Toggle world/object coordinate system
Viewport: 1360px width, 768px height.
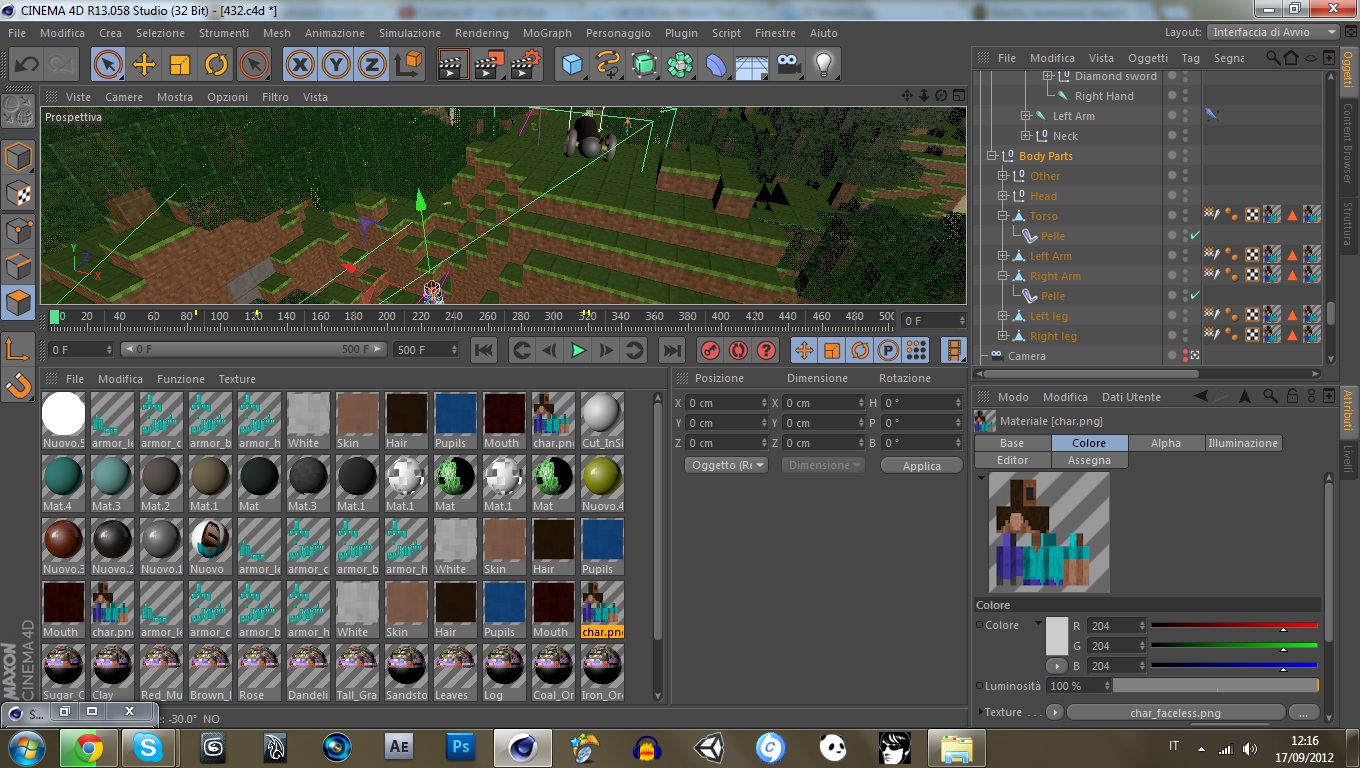[x=408, y=65]
